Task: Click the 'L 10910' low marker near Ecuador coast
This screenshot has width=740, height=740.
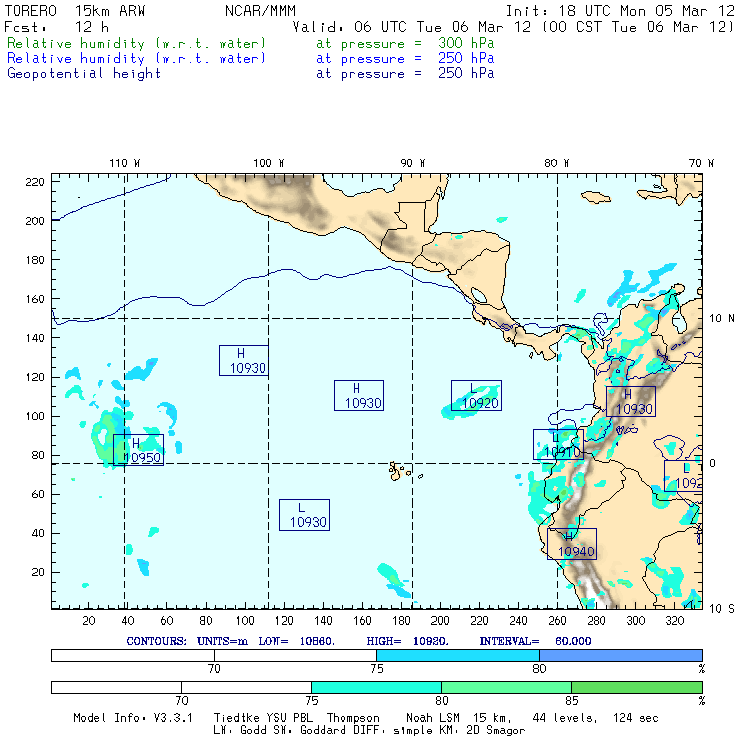Action: (x=558, y=445)
